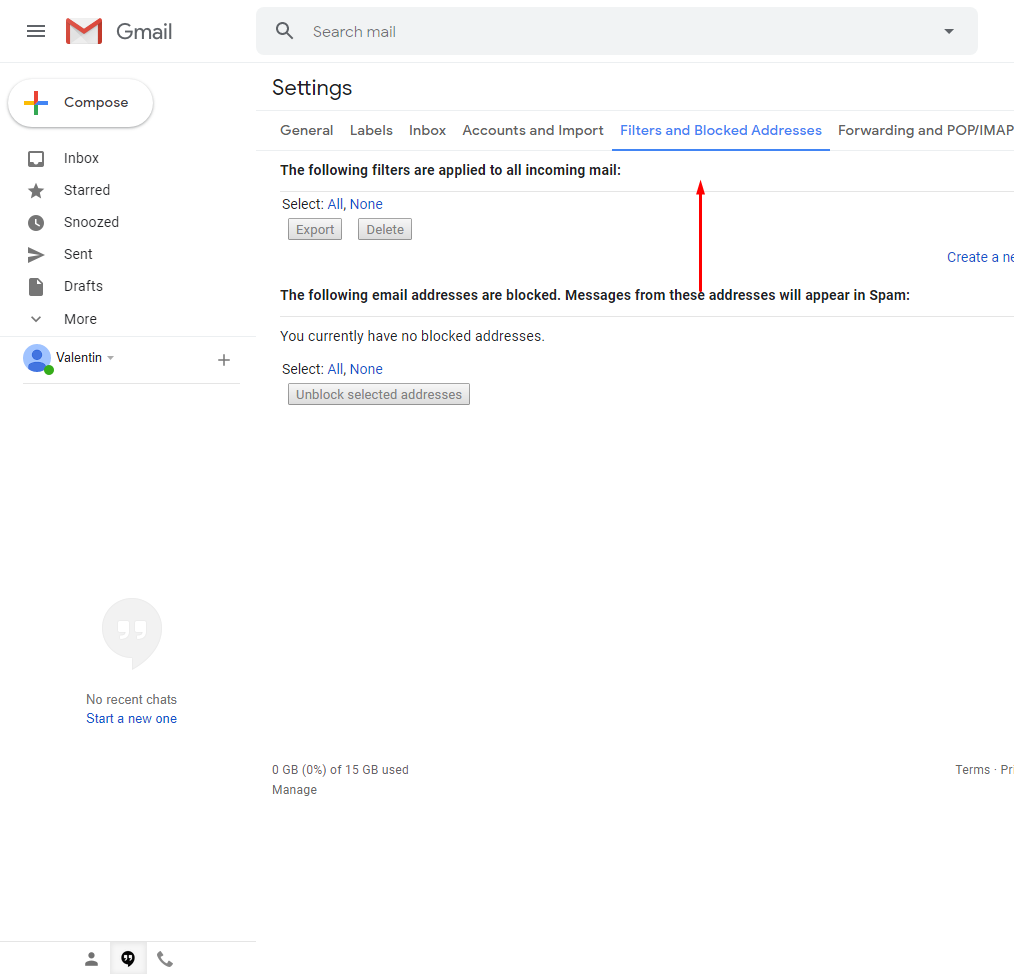Click Valentin's avatar icon
Viewport: 1014px width, 974px height.
click(37, 358)
